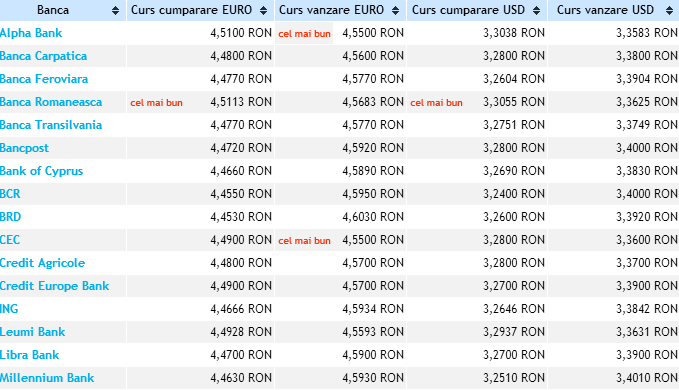Select the Banca Romaneasca link

point(51,102)
